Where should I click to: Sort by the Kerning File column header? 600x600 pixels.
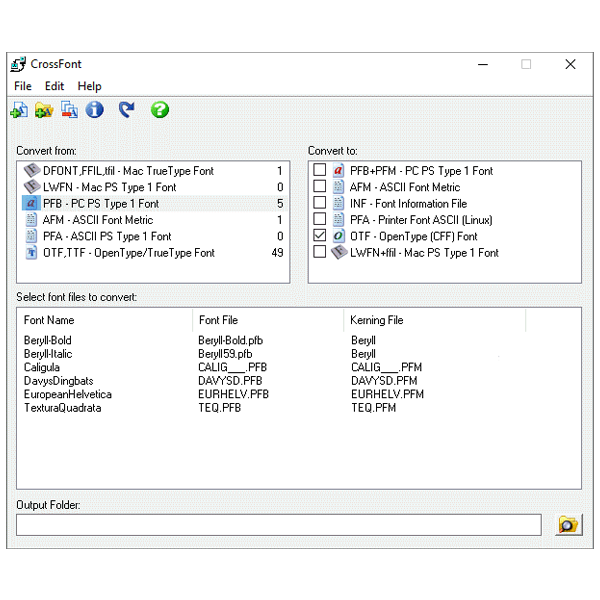[x=435, y=320]
